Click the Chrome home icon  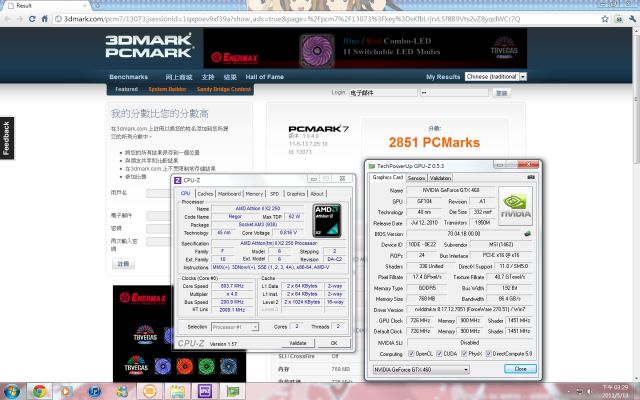coord(44,19)
